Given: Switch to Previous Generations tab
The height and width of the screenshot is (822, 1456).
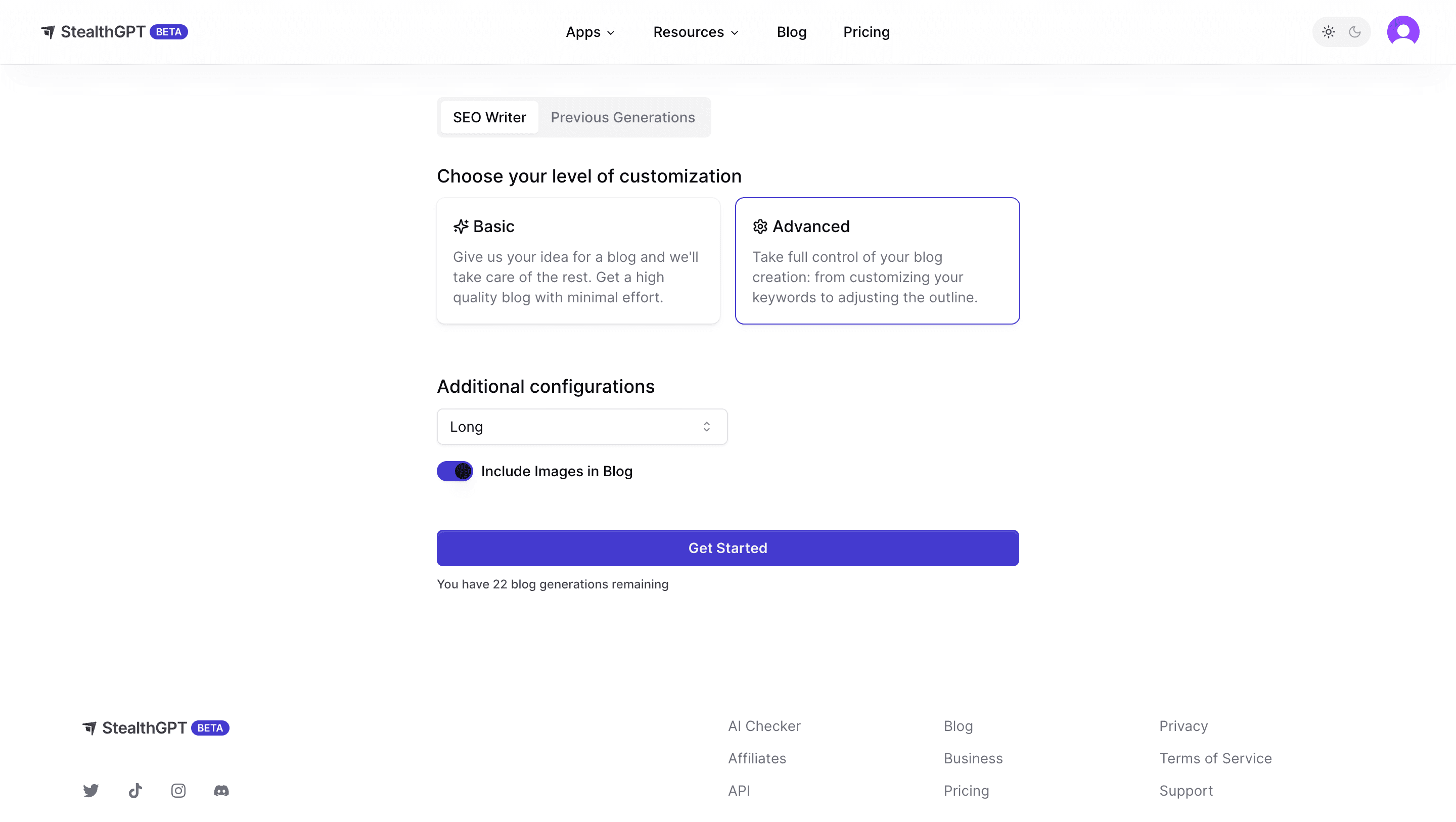Looking at the screenshot, I should click(623, 118).
